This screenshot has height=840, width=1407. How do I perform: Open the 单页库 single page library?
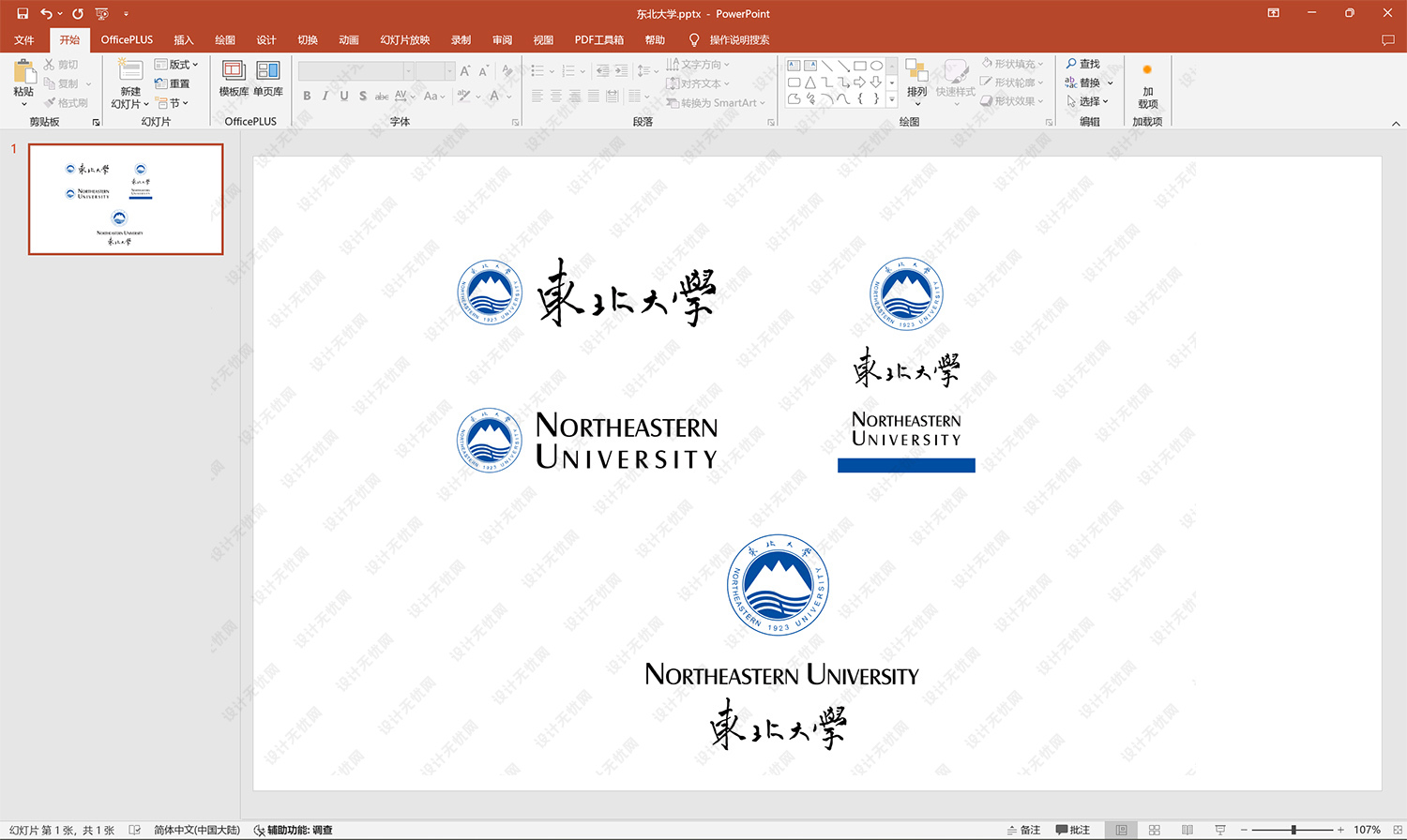(268, 78)
